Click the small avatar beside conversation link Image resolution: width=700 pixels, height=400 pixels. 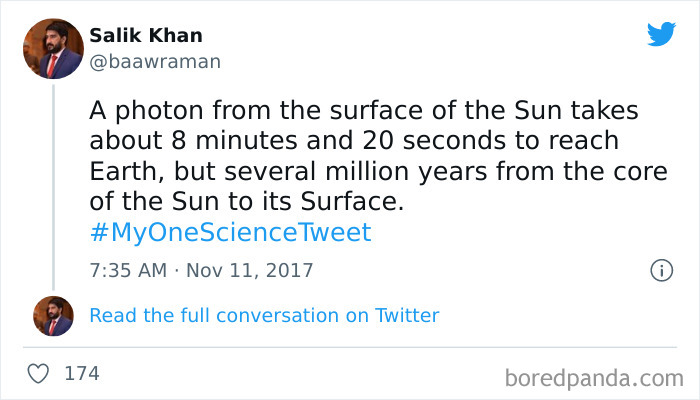[54, 316]
